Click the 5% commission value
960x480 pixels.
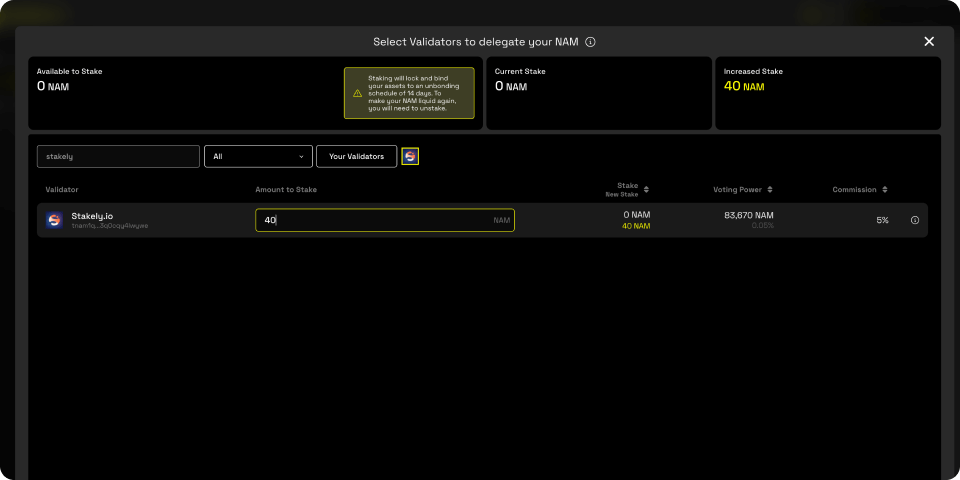882,220
